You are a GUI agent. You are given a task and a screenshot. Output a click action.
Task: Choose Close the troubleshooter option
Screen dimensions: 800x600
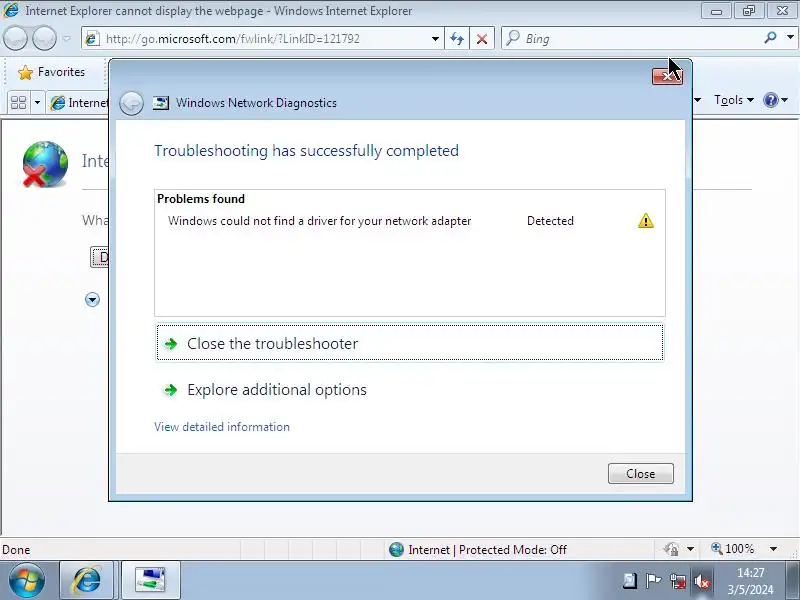(x=410, y=342)
